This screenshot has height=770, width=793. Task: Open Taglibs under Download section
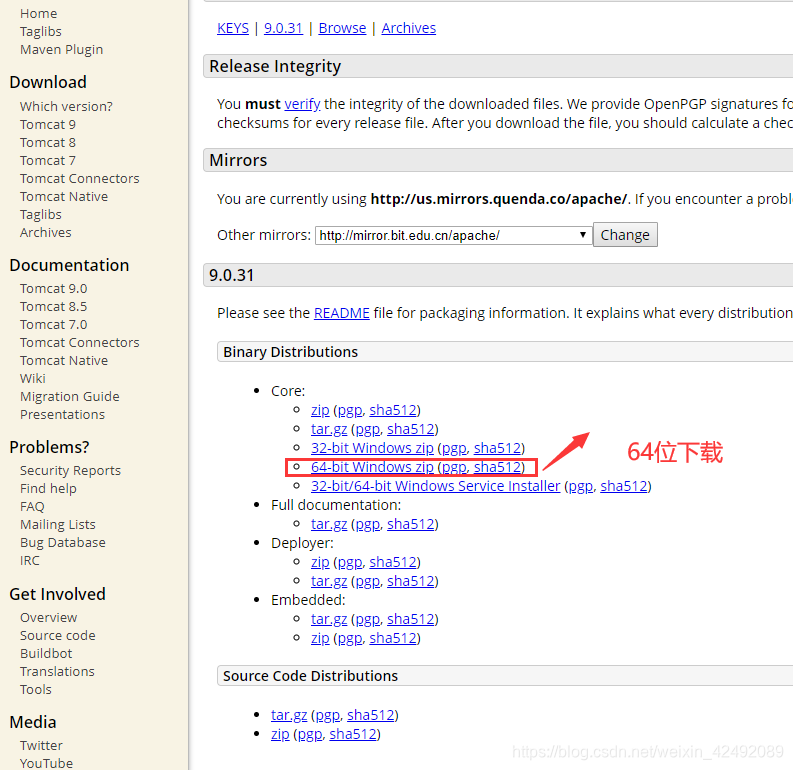pos(41,215)
